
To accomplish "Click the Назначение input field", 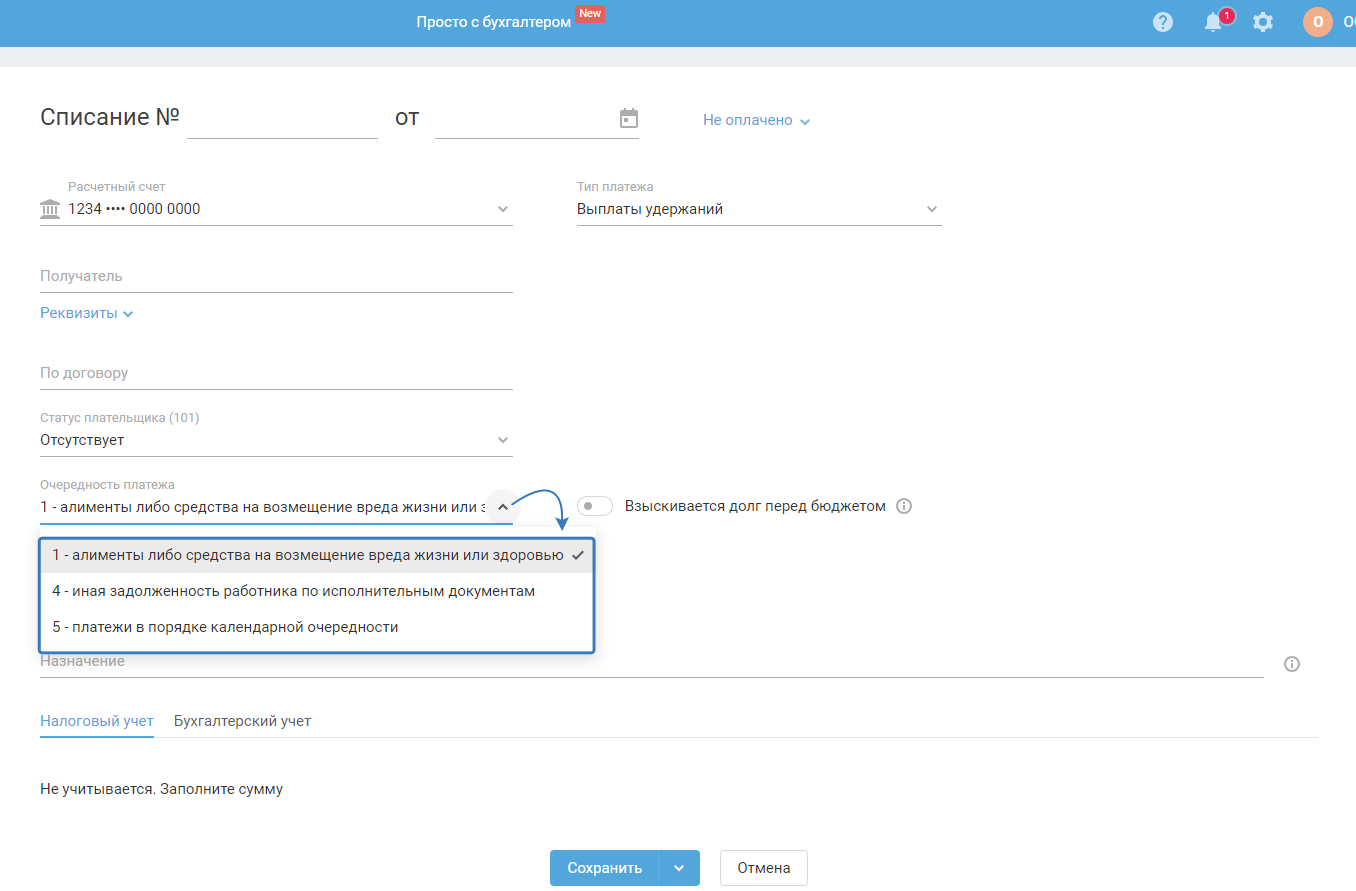I will tap(652, 662).
